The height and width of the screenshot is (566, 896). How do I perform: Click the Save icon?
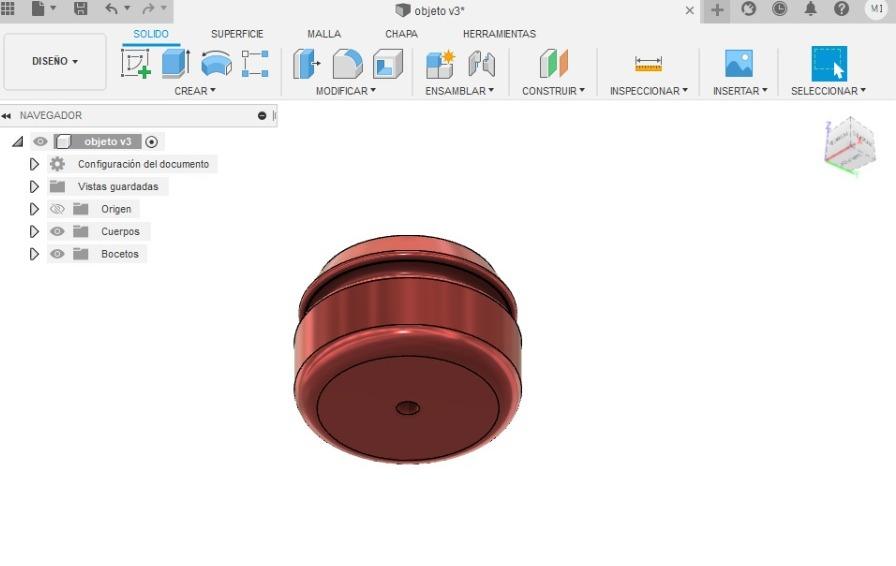point(81,8)
